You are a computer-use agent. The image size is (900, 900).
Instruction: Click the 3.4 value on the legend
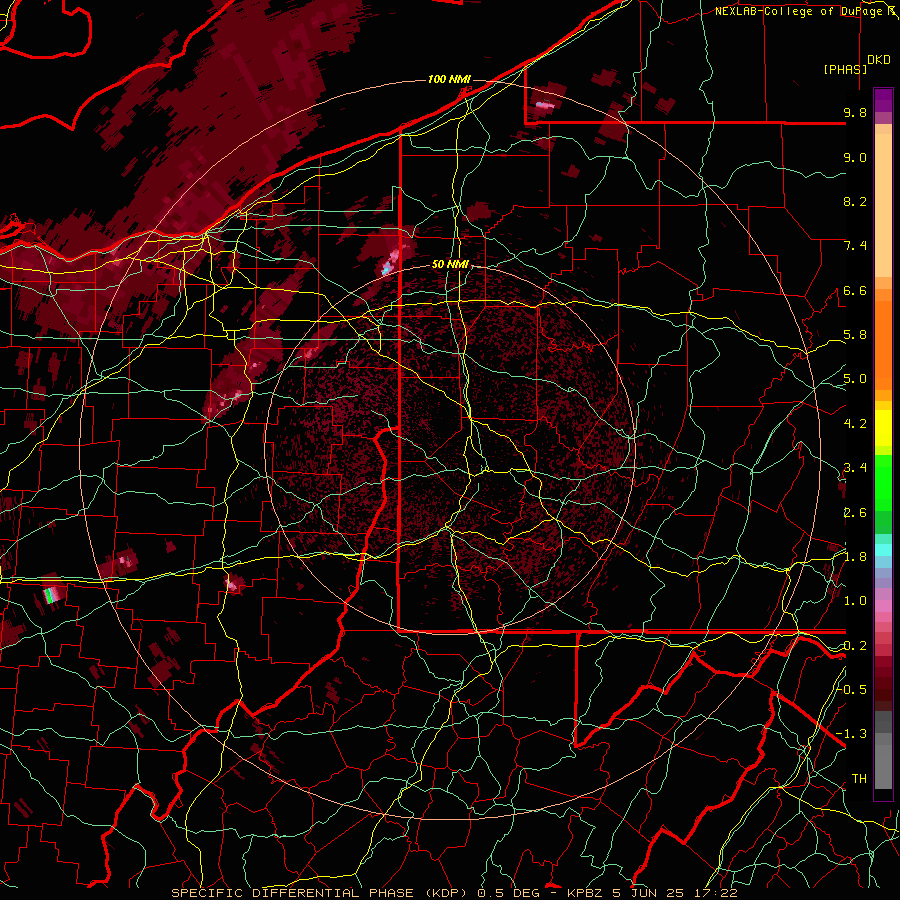click(x=855, y=468)
